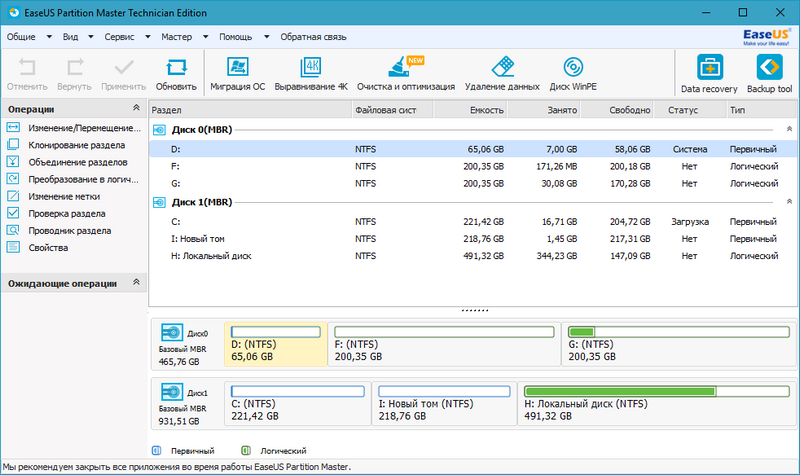
Task: Click the Применить checkmark toolbar icon
Action: pyautogui.click(x=123, y=67)
